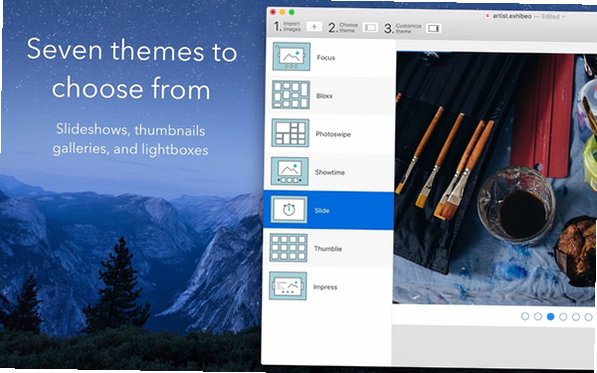Screen dimensions: 597x373
Task: Go to the second slide pagination dot
Action: click(x=538, y=316)
